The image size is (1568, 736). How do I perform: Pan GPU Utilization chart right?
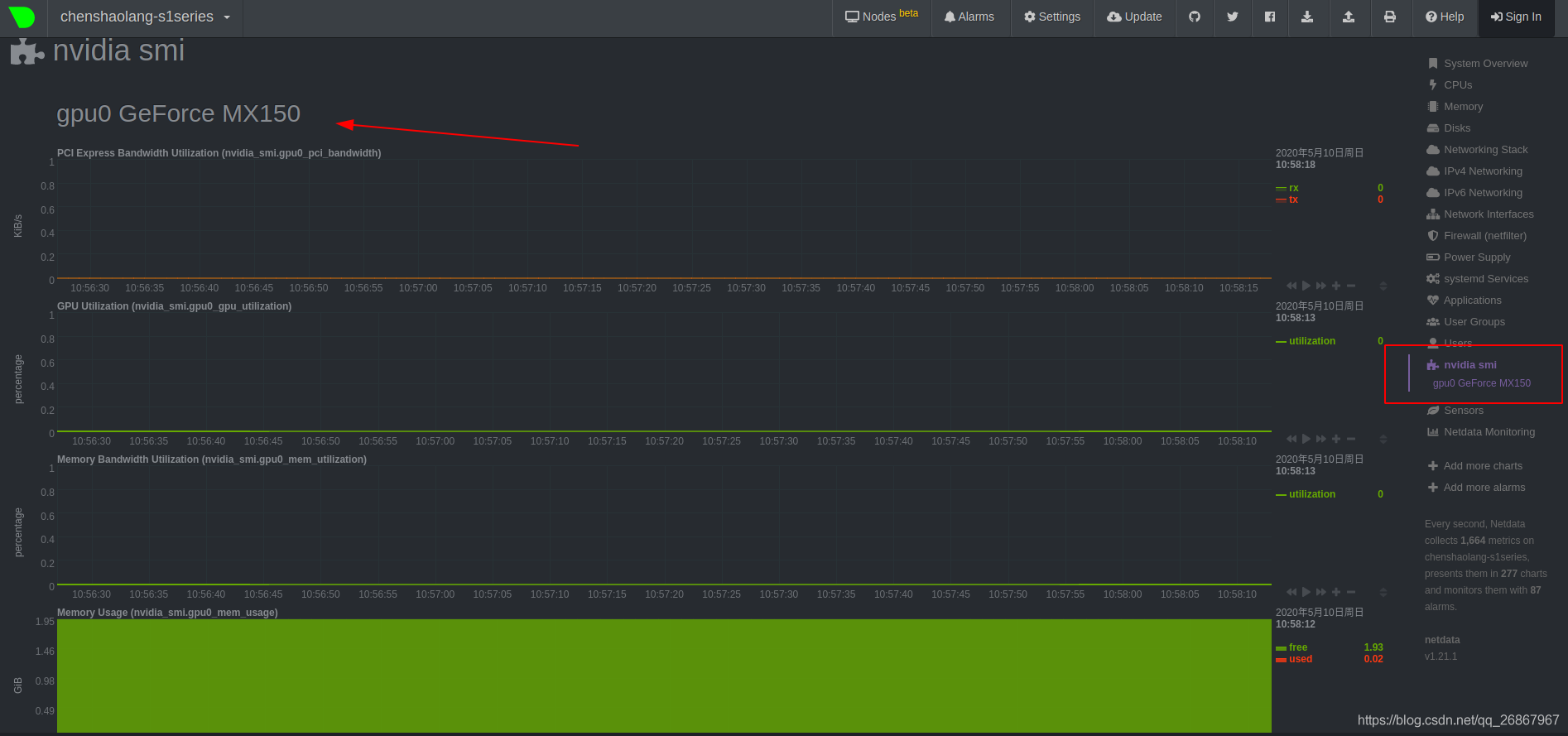pos(1321,439)
